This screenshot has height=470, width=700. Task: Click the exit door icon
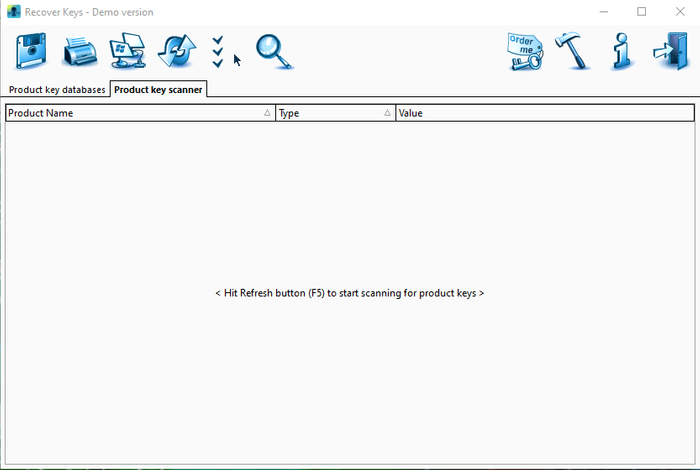[x=667, y=51]
